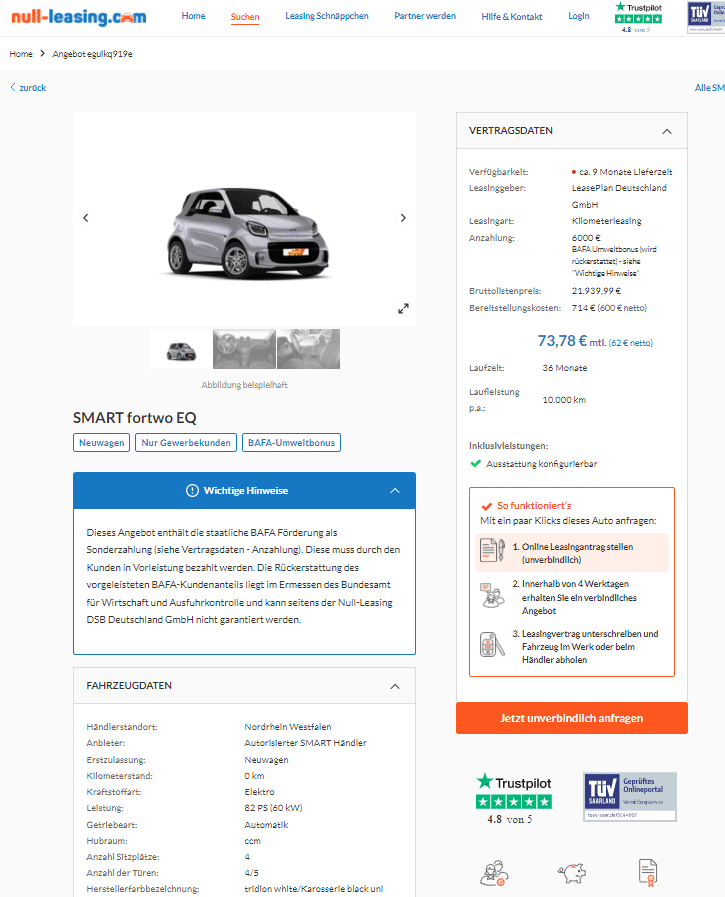Click the 10.000 km Laufleistung value
The height and width of the screenshot is (897, 725).
[564, 400]
